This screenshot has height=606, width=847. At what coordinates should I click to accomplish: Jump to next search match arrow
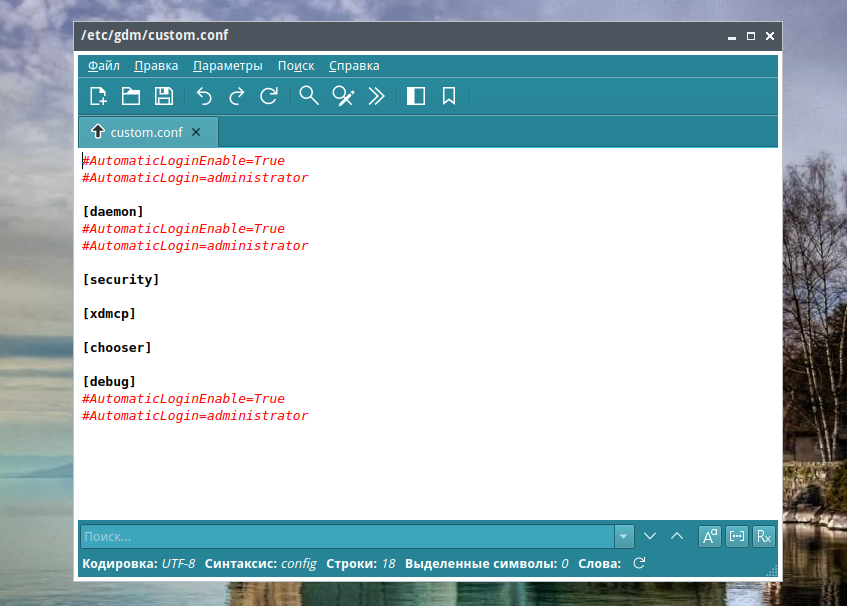point(650,536)
